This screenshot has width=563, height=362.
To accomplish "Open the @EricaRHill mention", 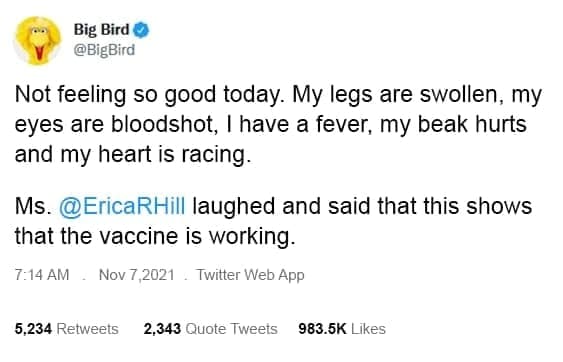I will [122, 206].
